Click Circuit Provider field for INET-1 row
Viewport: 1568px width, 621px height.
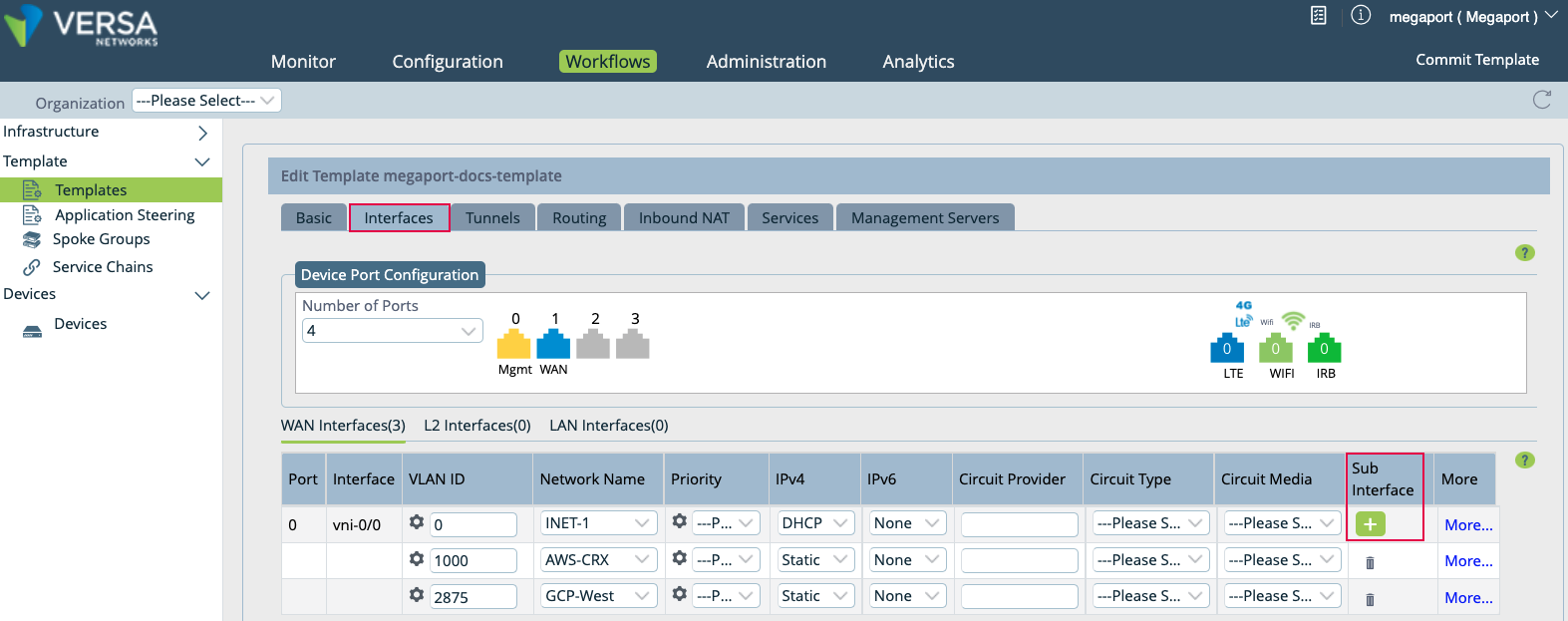1019,524
